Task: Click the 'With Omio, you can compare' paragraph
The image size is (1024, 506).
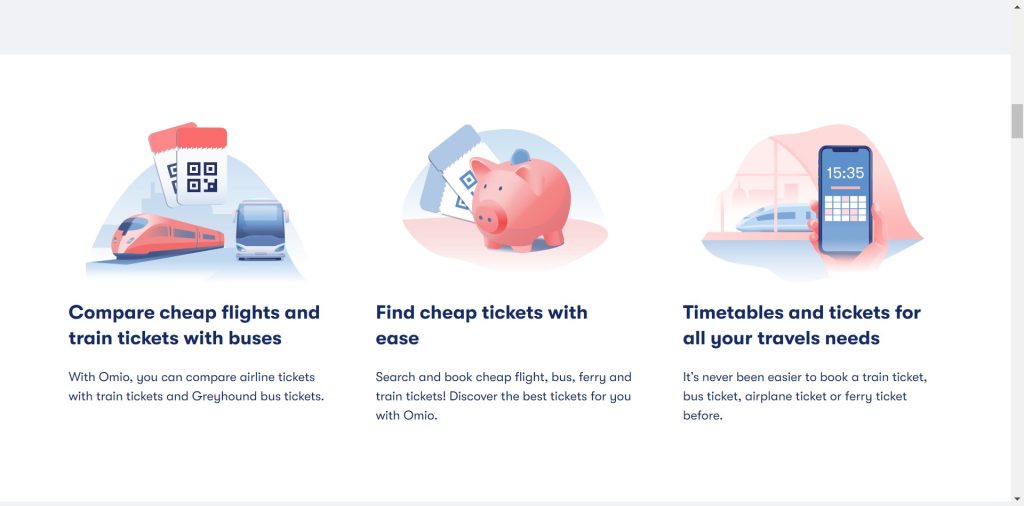Action: tap(196, 387)
